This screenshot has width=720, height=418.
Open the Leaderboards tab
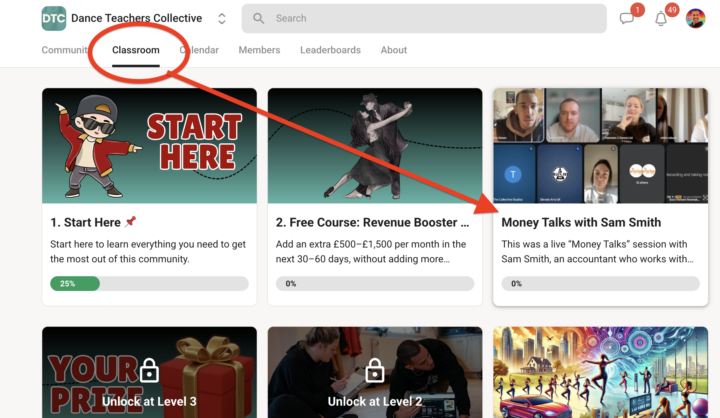(x=331, y=50)
